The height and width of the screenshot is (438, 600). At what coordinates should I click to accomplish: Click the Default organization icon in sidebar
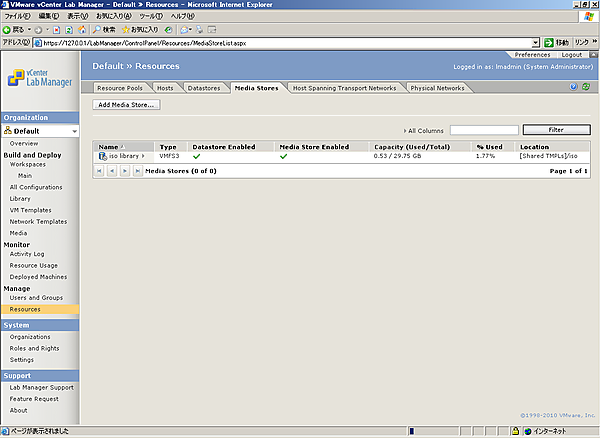pos(8,130)
